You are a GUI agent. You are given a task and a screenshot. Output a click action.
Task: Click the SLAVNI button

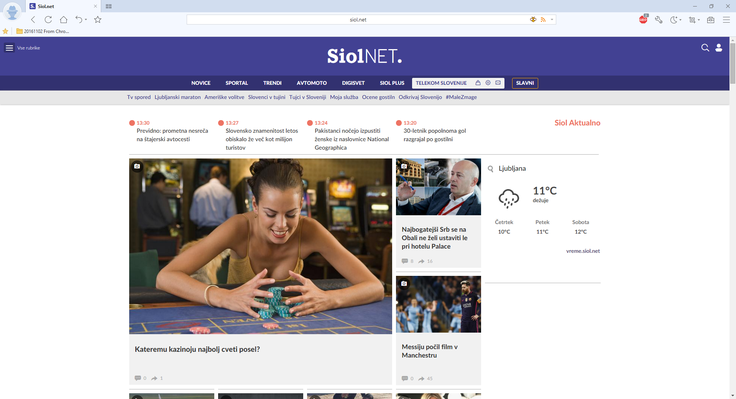(525, 83)
